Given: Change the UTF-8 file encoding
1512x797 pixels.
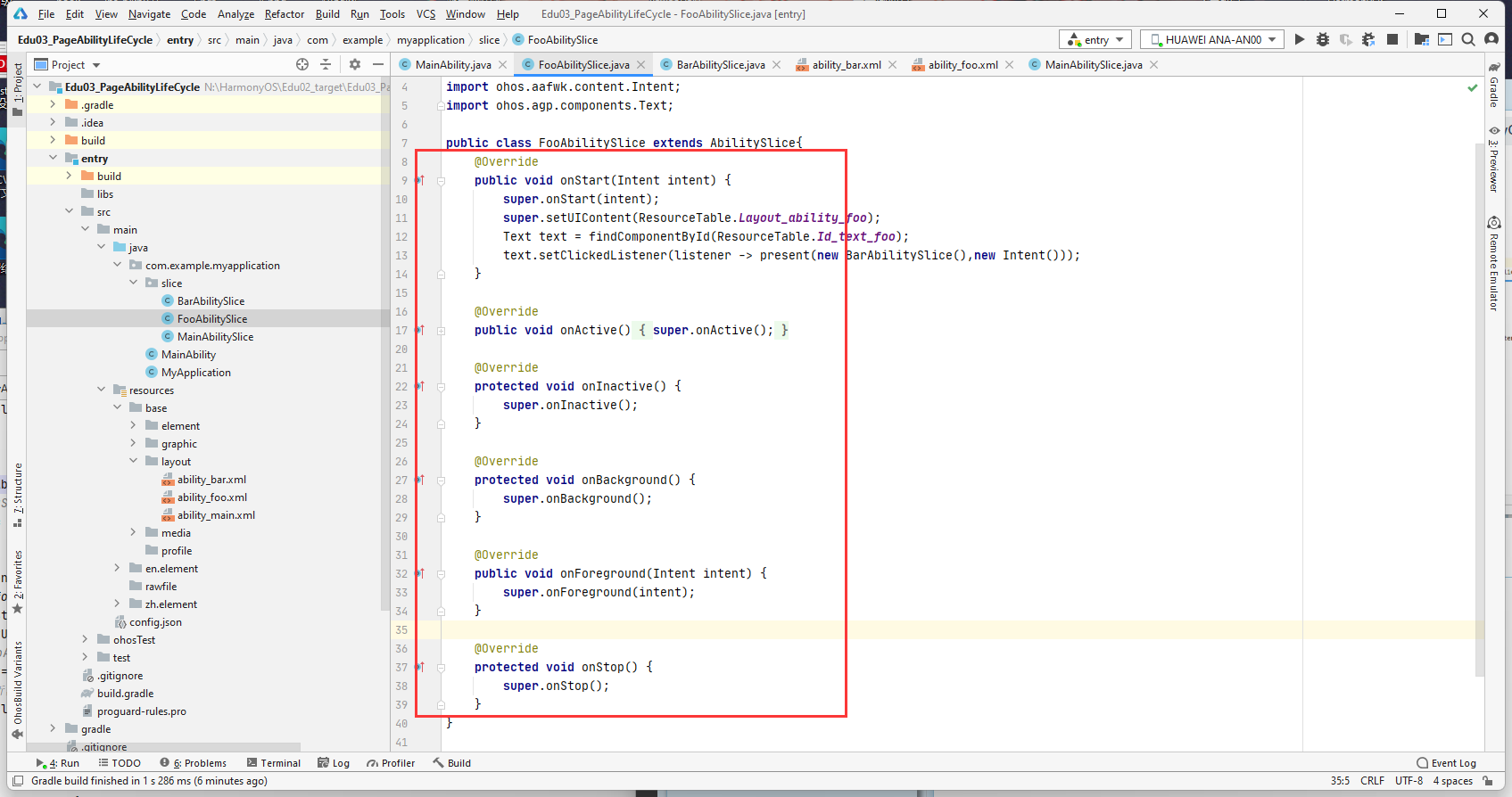Looking at the screenshot, I should click(1409, 781).
